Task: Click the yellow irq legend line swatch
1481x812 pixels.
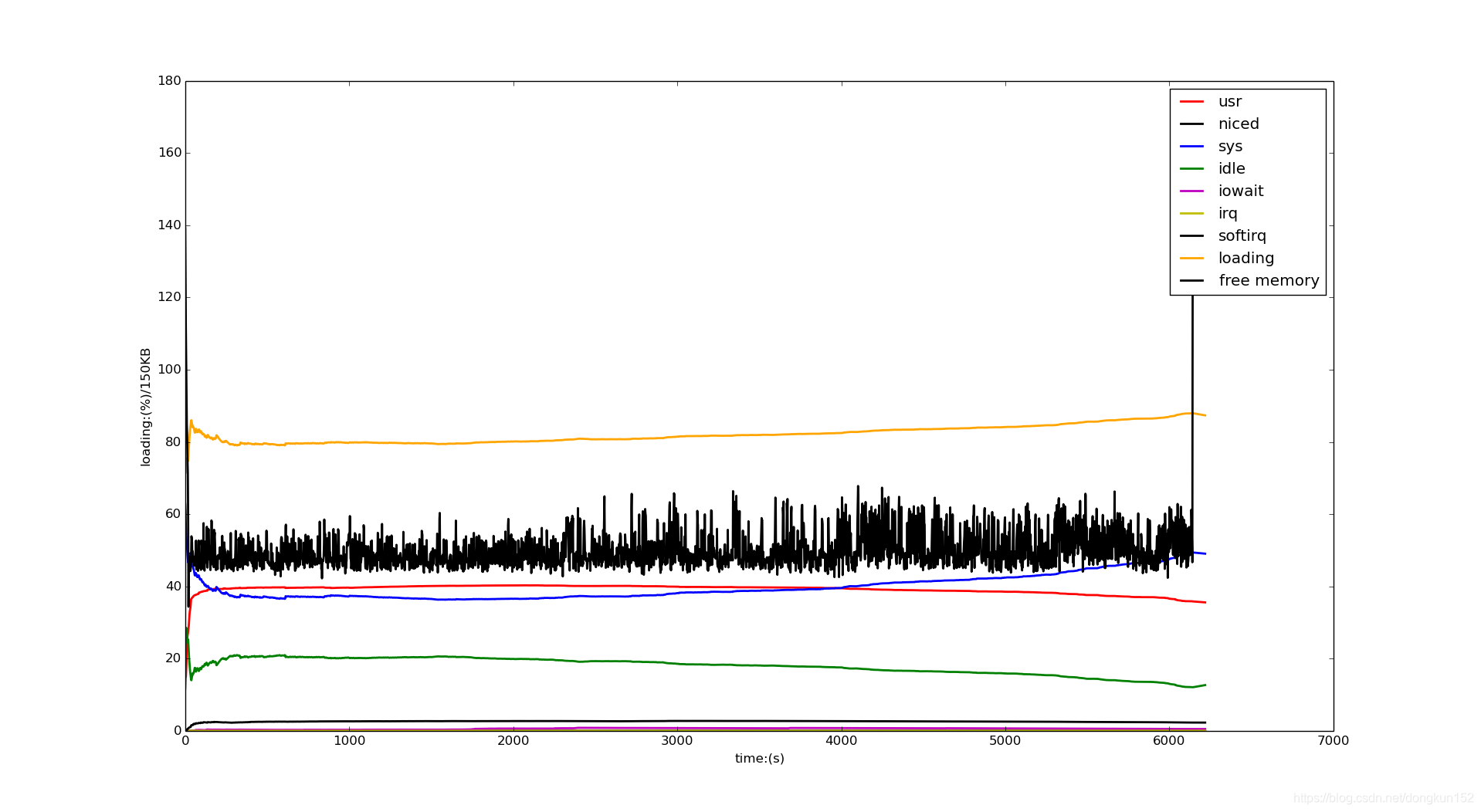Action: tap(1191, 214)
